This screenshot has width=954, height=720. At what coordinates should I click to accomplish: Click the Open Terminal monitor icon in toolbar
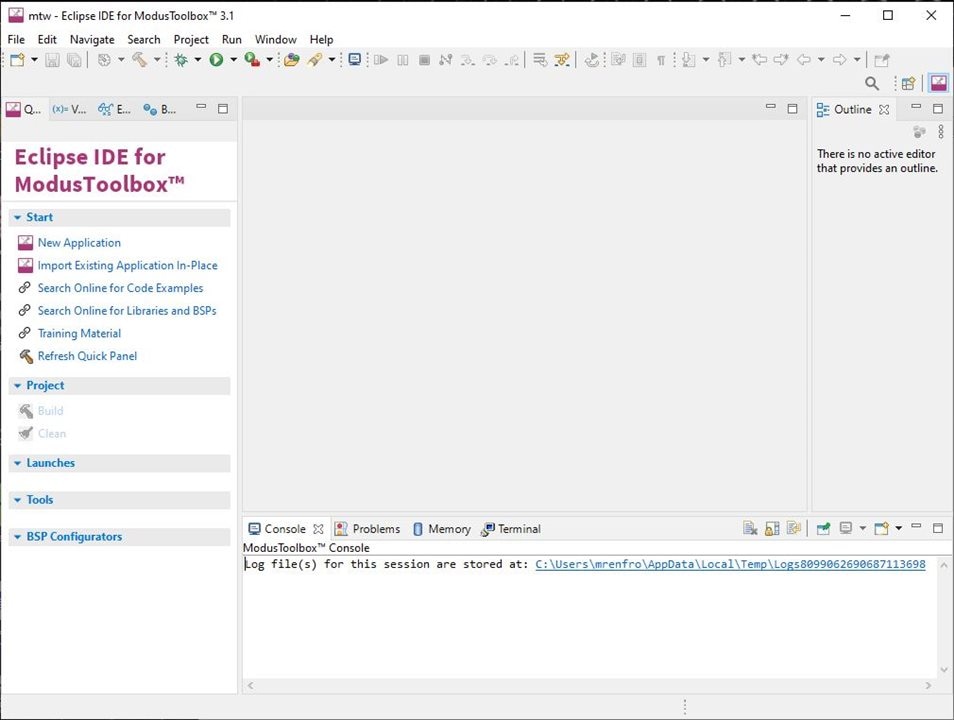(355, 60)
